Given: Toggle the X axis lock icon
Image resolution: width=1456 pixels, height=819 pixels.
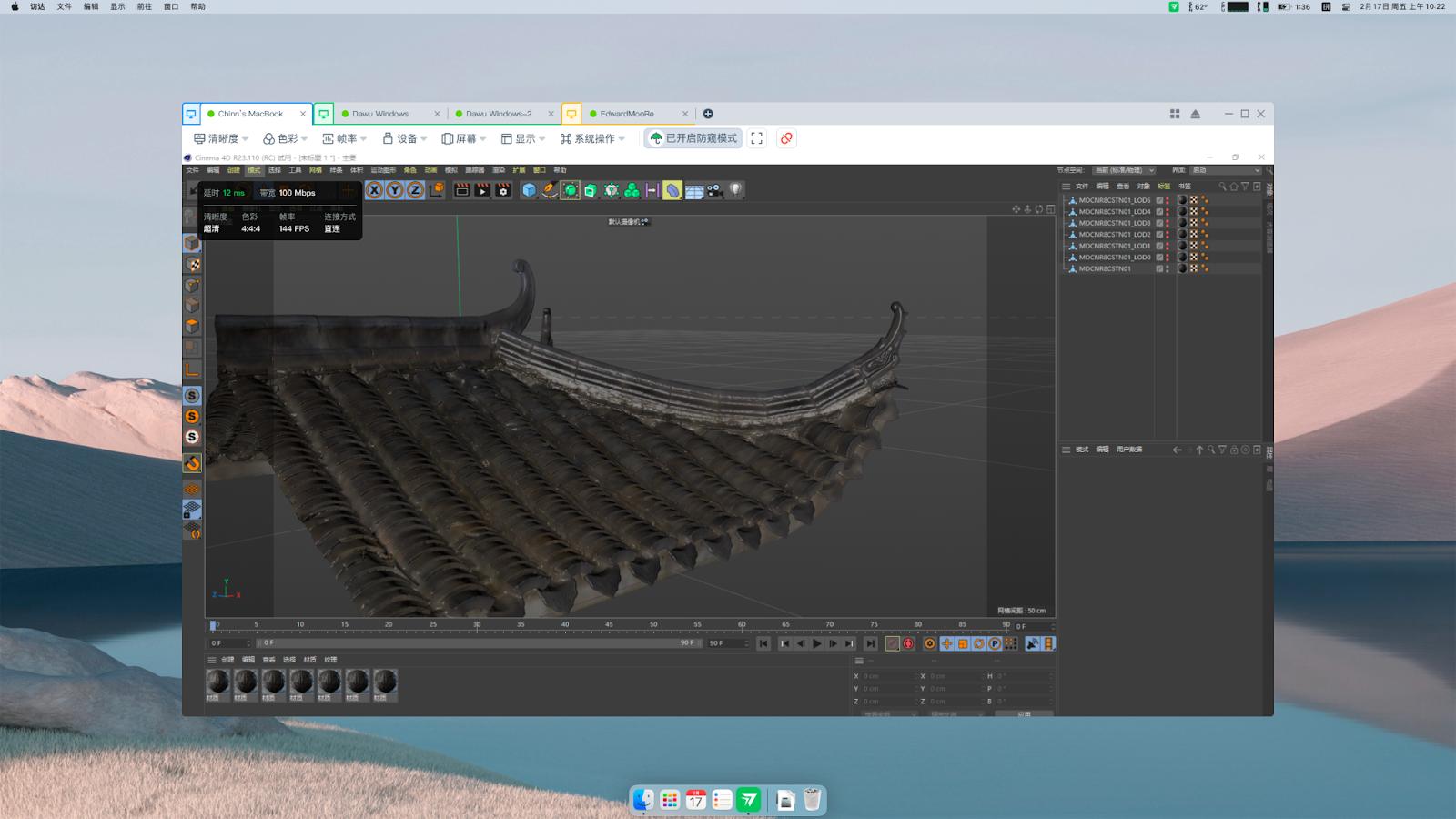Looking at the screenshot, I should click(x=374, y=190).
